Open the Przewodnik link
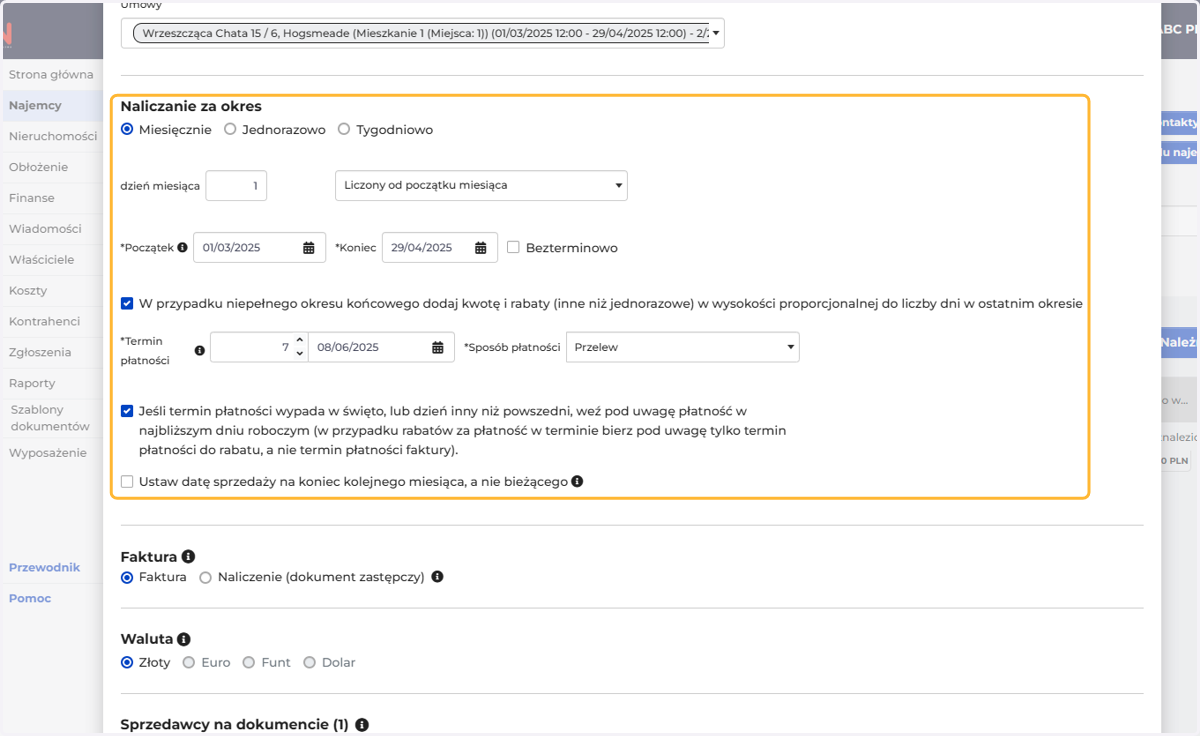Screen dimensions: 1200x736 pyautogui.click(x=44, y=567)
